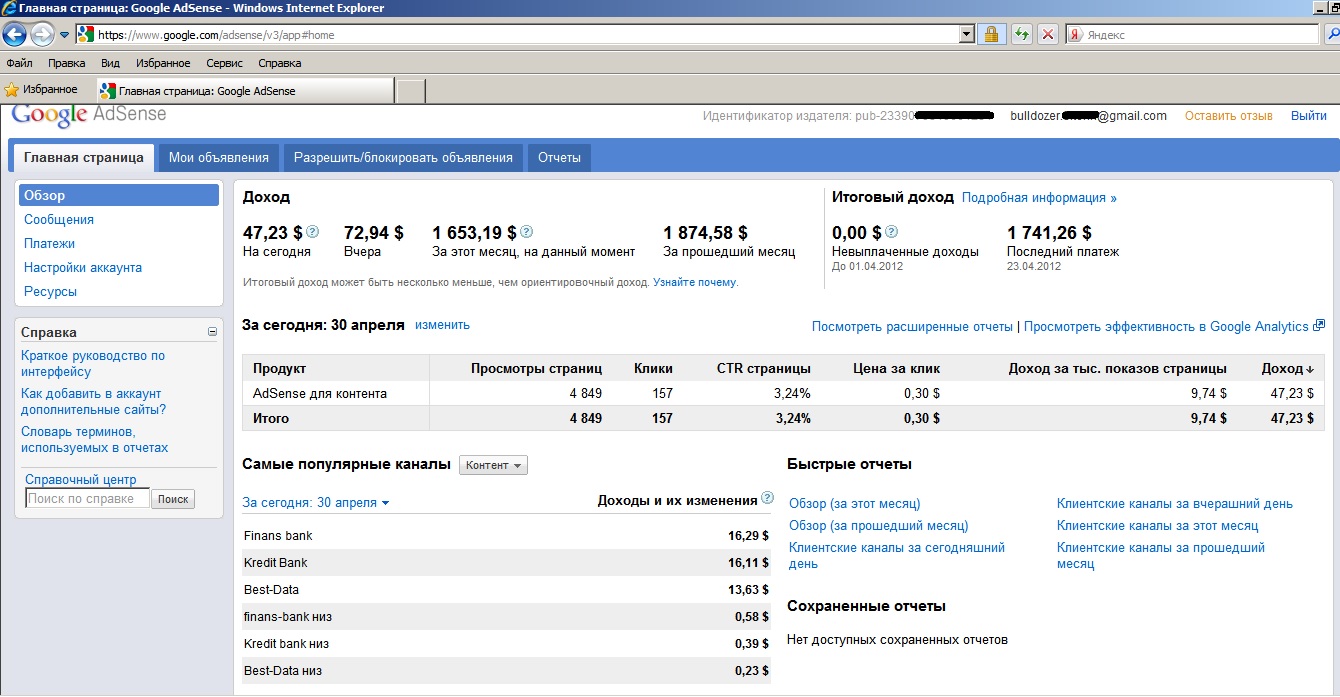This screenshot has width=1340, height=697.
Task: Click the Поиск по справке input field
Action: pyautogui.click(x=87, y=499)
